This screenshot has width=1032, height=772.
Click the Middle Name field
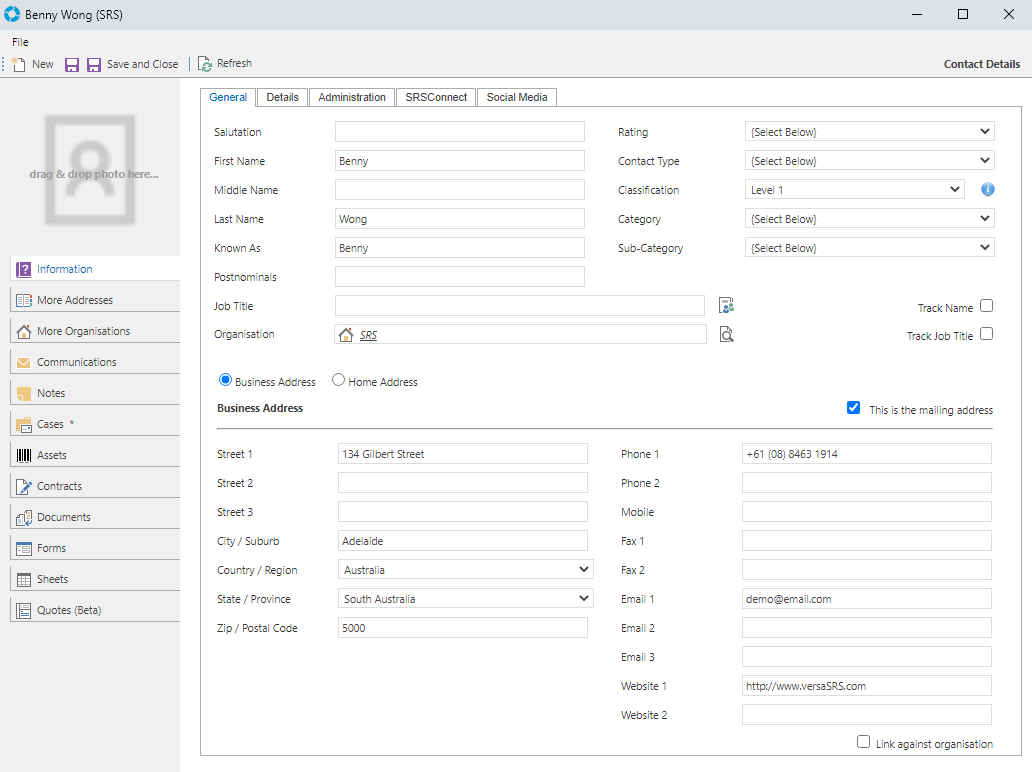point(459,190)
